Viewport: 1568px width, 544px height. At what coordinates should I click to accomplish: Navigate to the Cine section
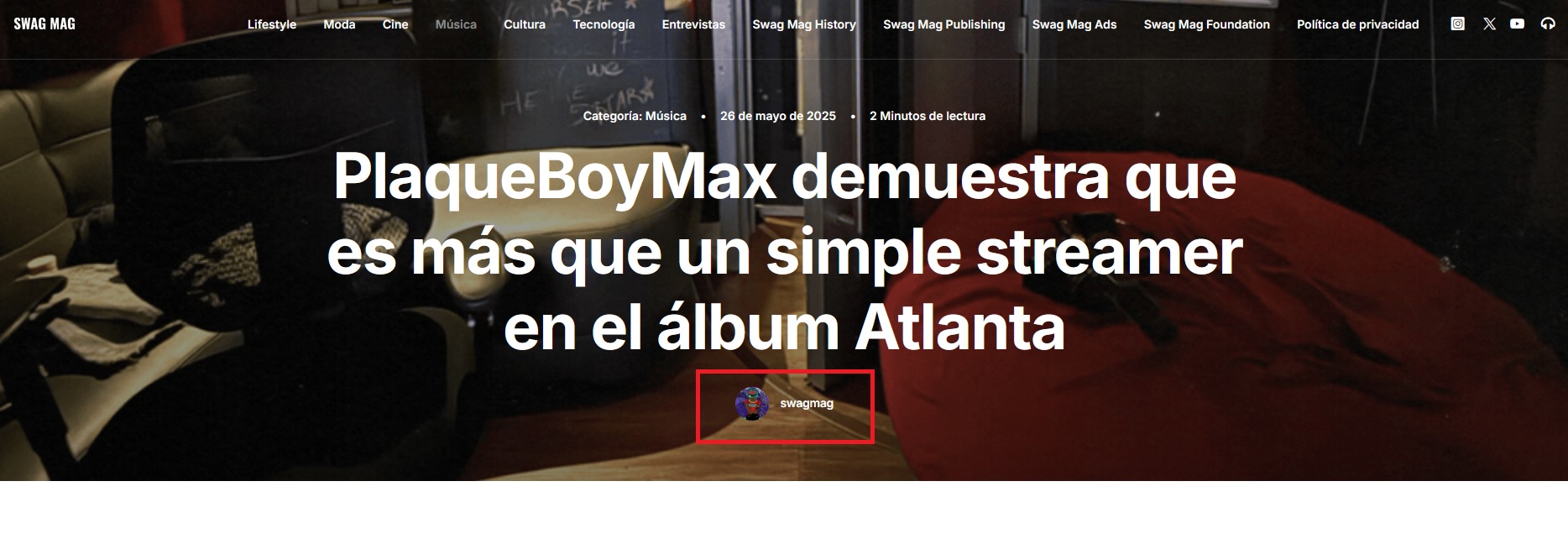(x=395, y=24)
